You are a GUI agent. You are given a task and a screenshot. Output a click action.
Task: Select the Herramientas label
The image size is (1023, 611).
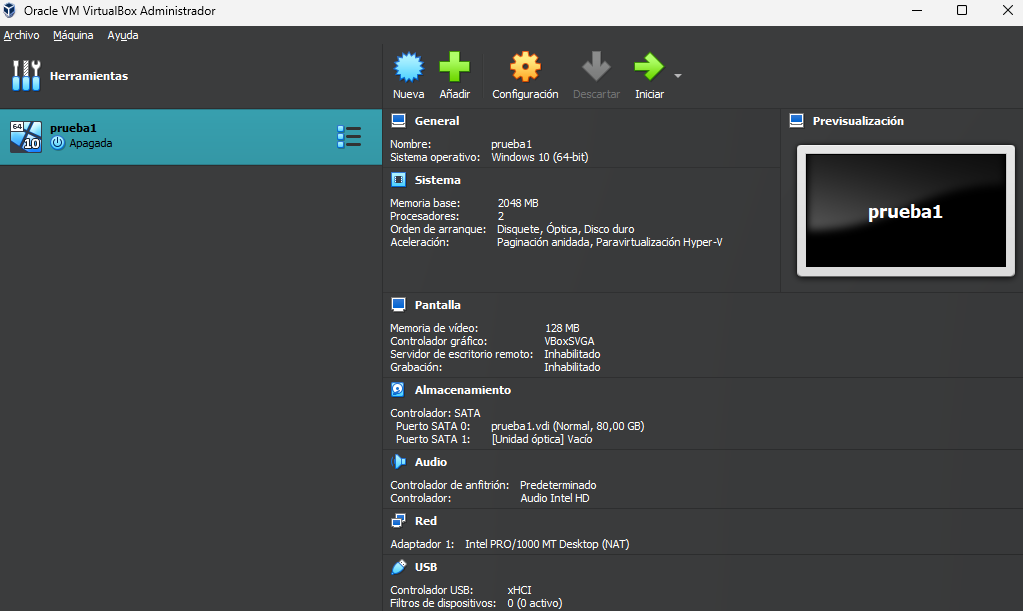89,76
